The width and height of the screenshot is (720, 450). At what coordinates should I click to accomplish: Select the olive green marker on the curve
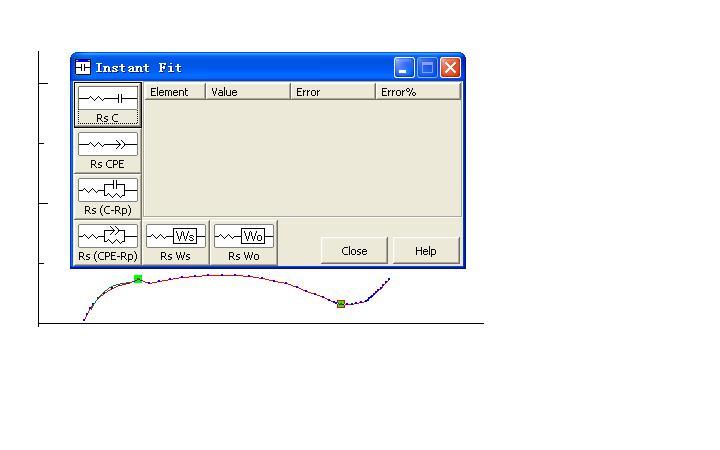[341, 304]
